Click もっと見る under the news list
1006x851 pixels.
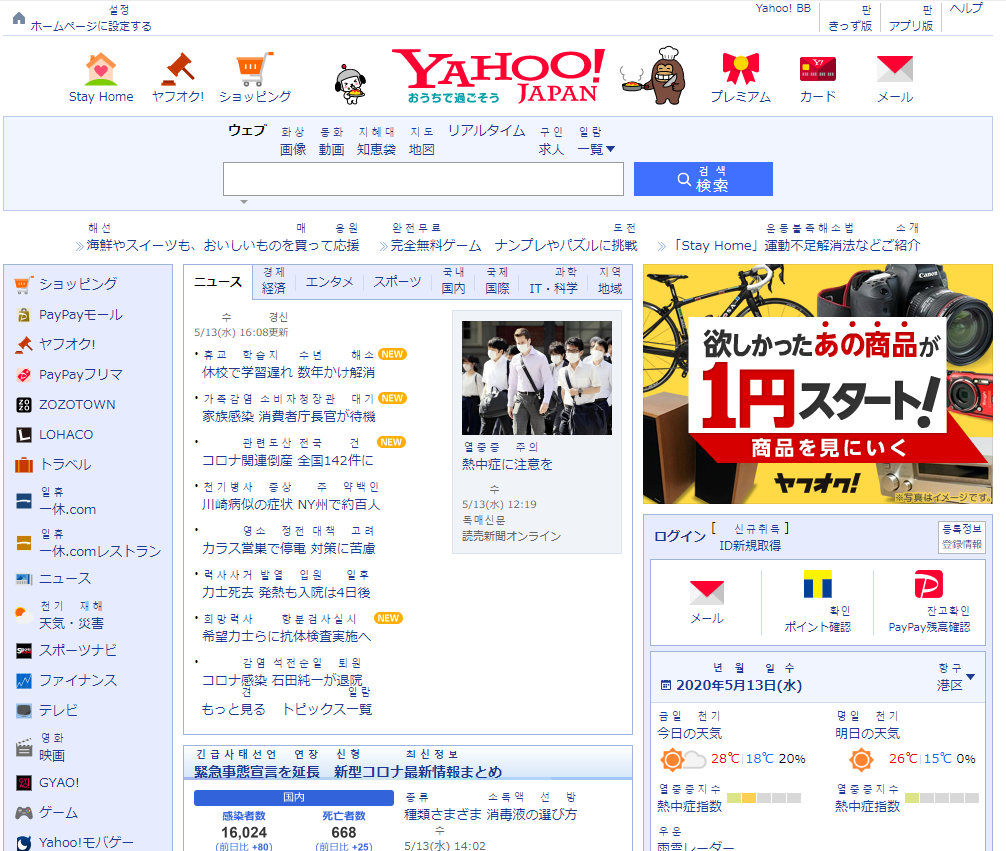point(233,709)
